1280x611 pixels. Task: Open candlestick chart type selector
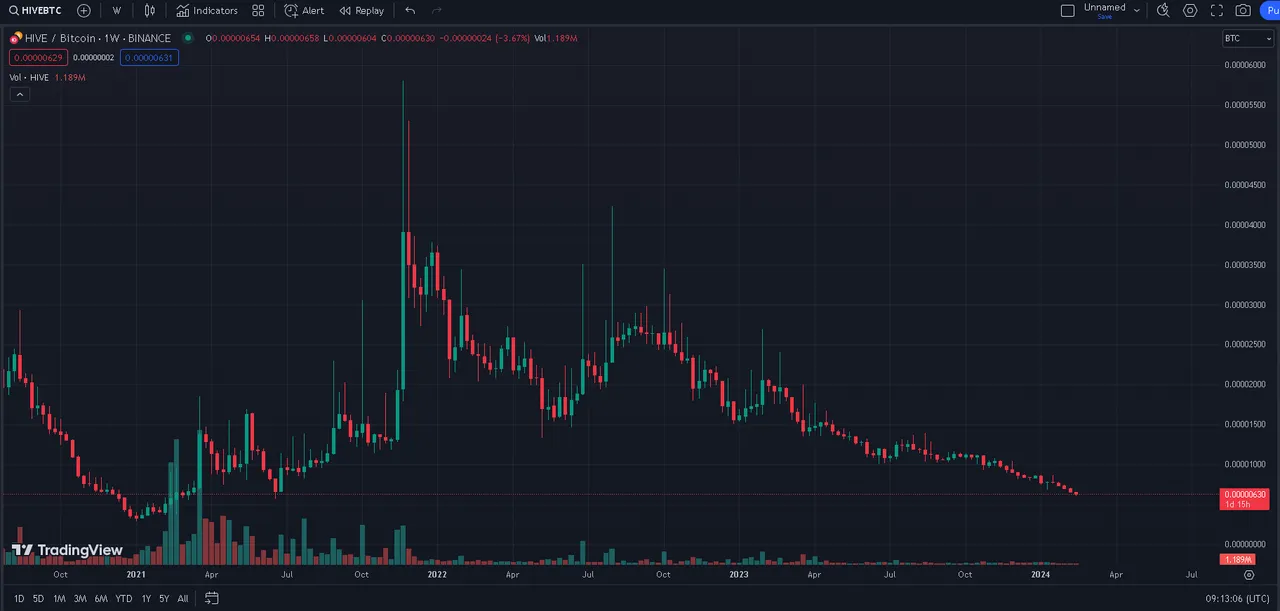[x=150, y=10]
